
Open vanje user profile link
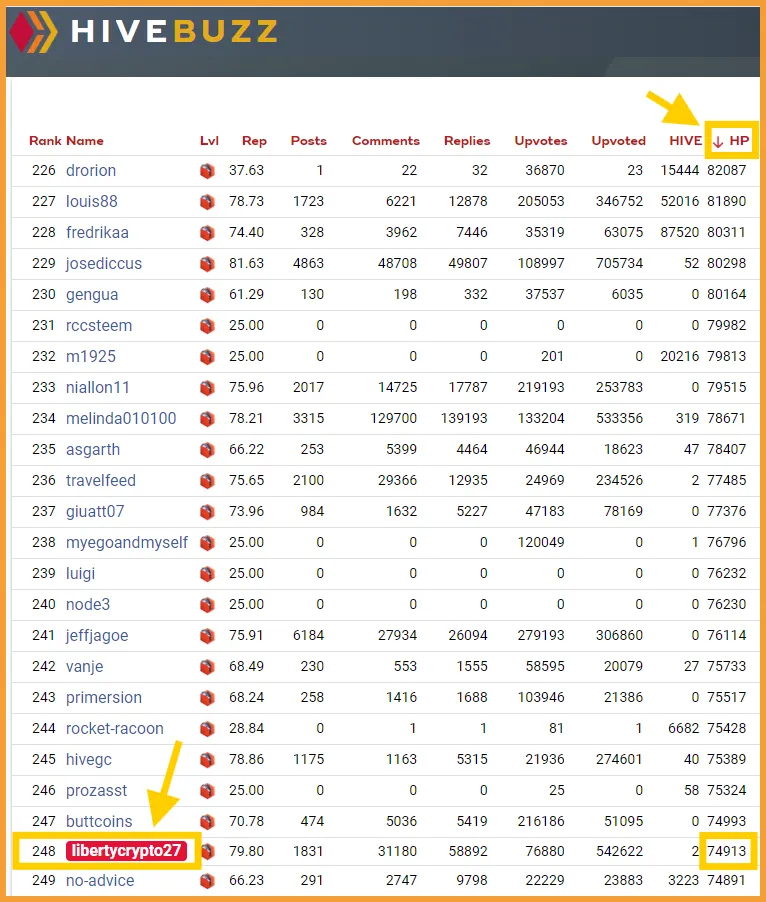click(x=85, y=667)
